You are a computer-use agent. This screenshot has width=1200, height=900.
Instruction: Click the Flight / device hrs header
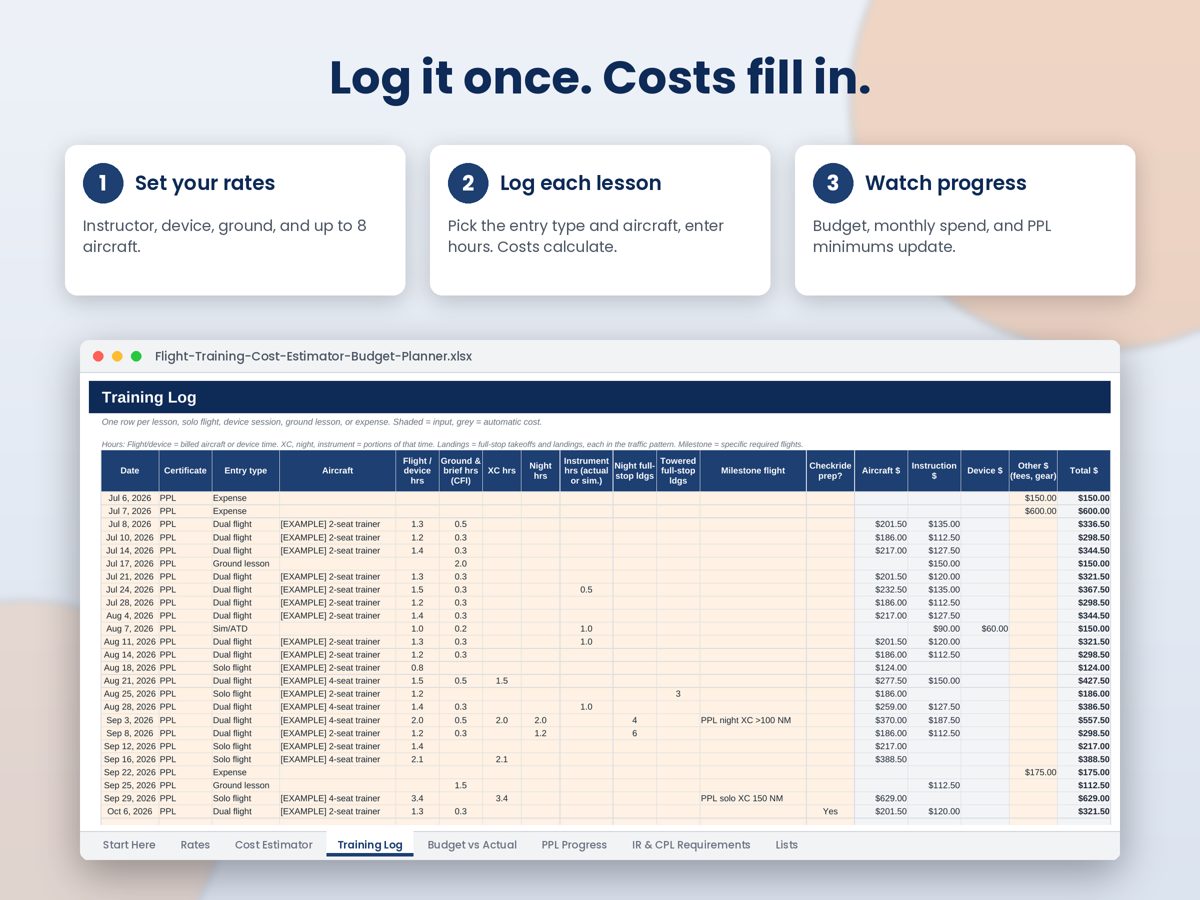pos(417,471)
